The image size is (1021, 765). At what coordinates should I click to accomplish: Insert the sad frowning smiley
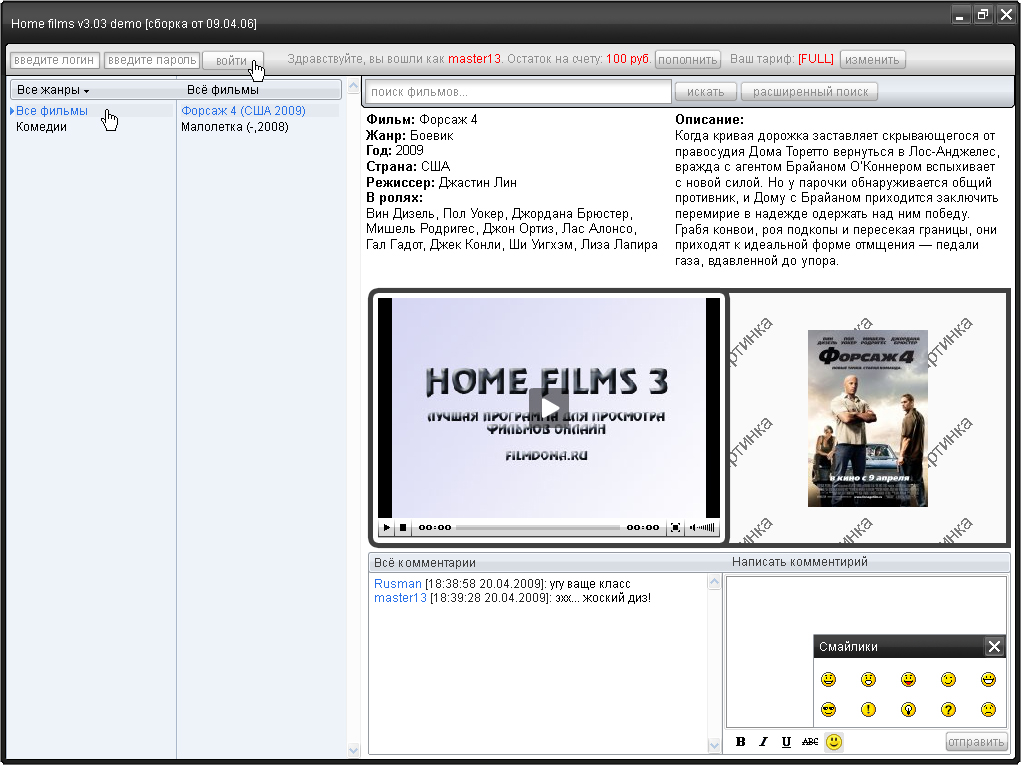coord(988,710)
